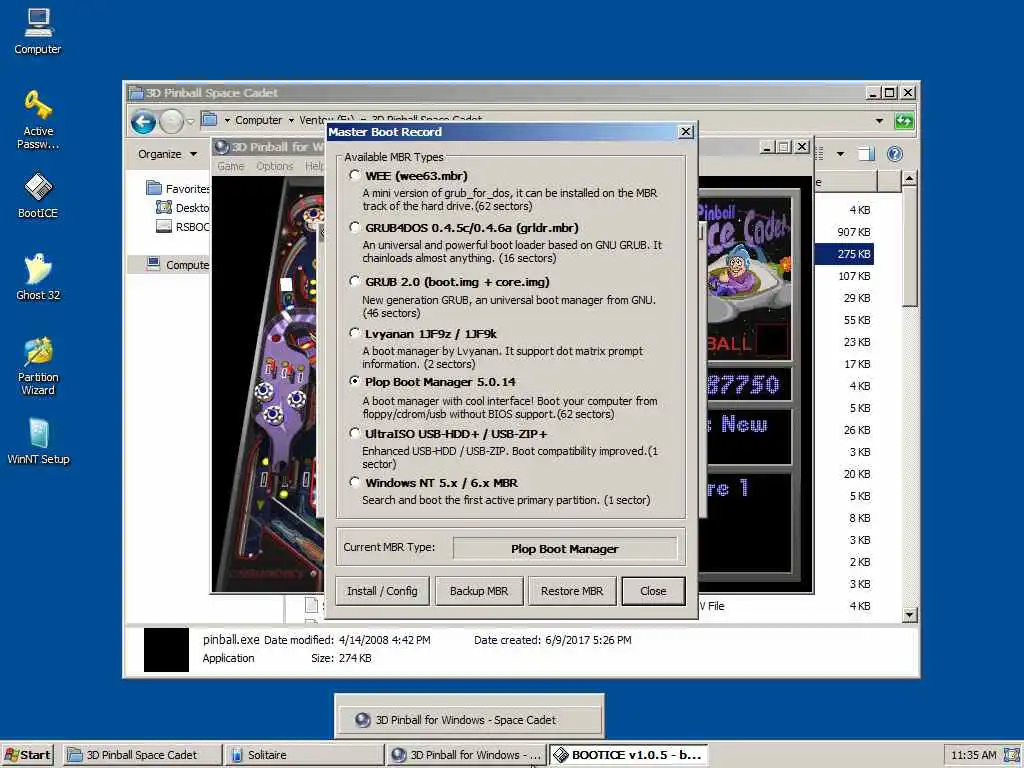The image size is (1024, 768).
Task: Click the Restore MBR button
Action: tap(572, 591)
